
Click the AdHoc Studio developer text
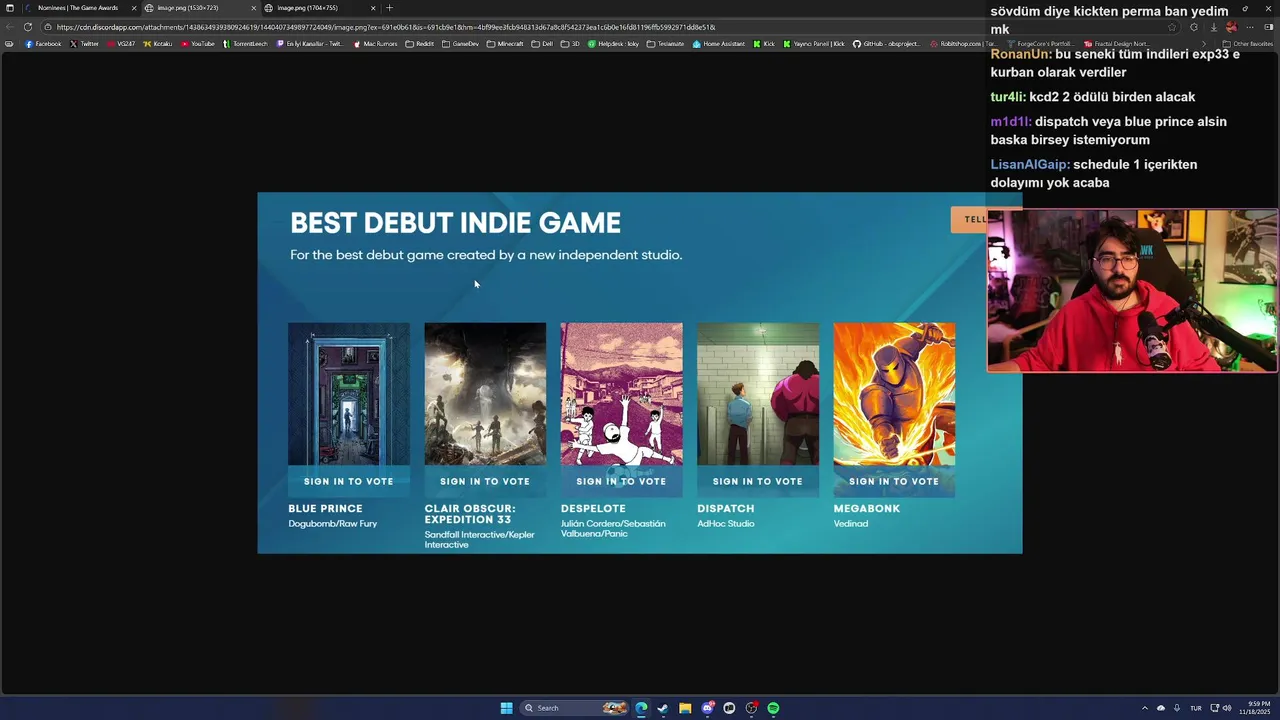tap(726, 524)
